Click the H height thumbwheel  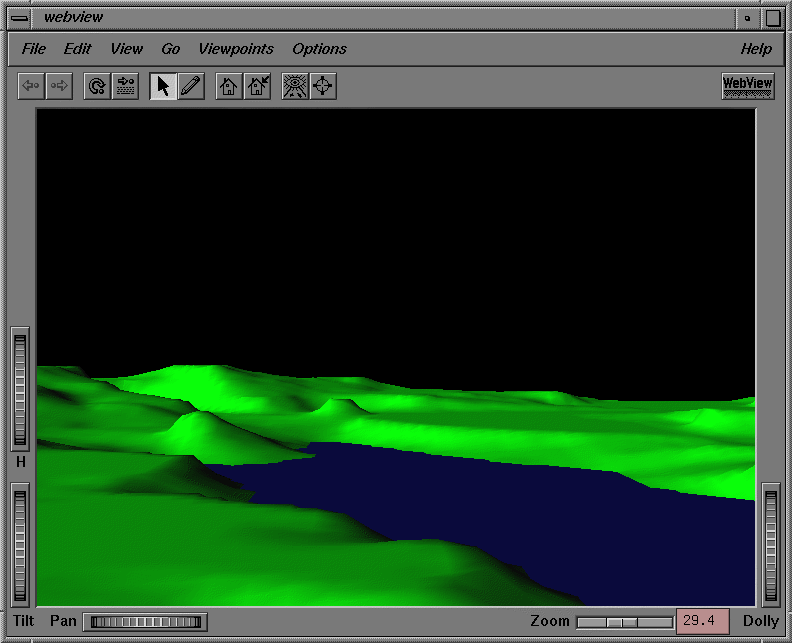coord(20,389)
